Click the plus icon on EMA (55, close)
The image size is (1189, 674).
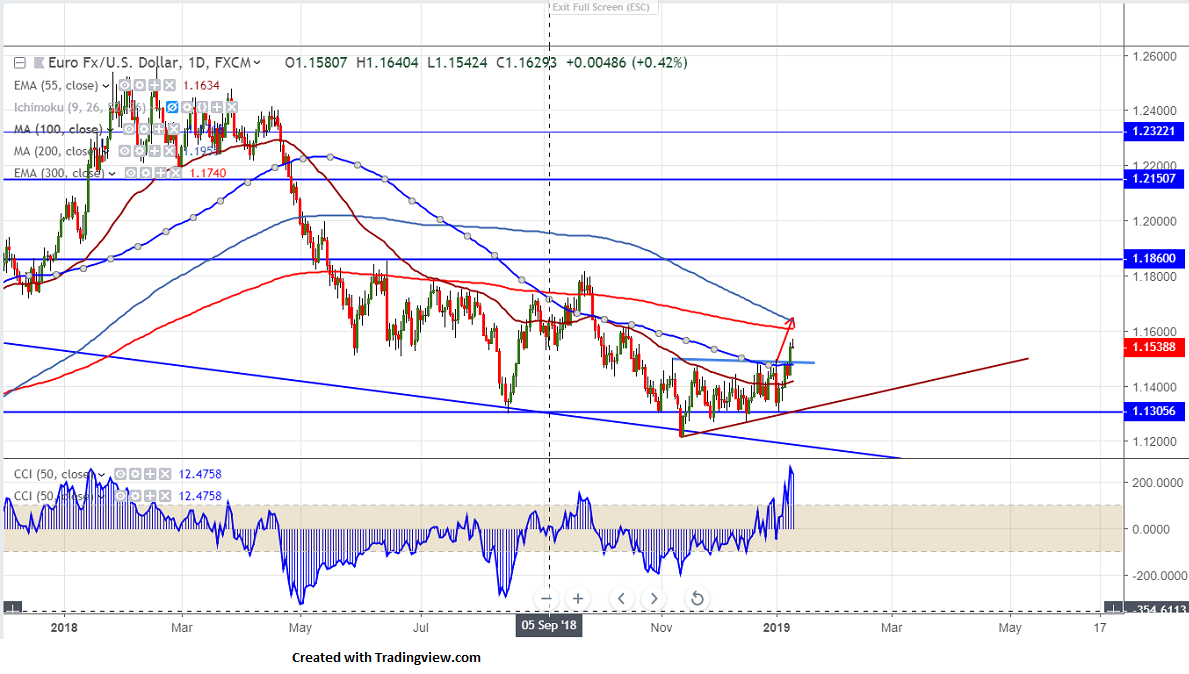click(155, 85)
